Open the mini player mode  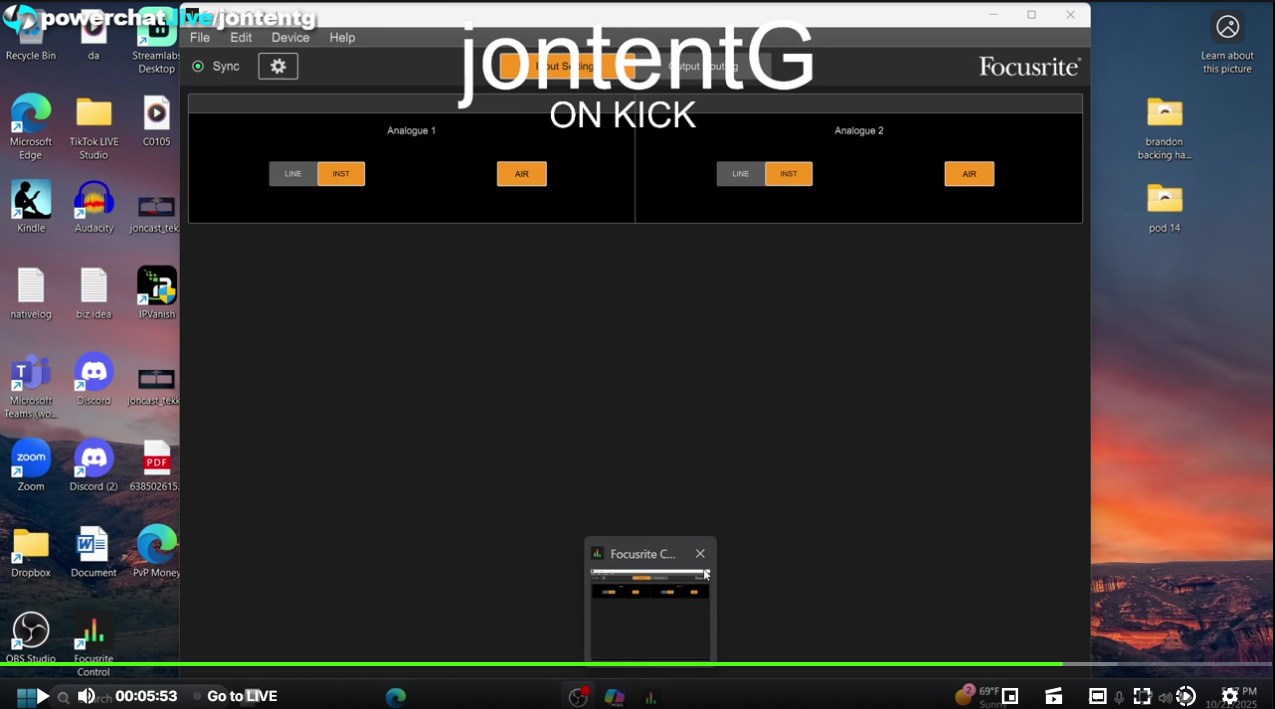pyautogui.click(x=1010, y=696)
